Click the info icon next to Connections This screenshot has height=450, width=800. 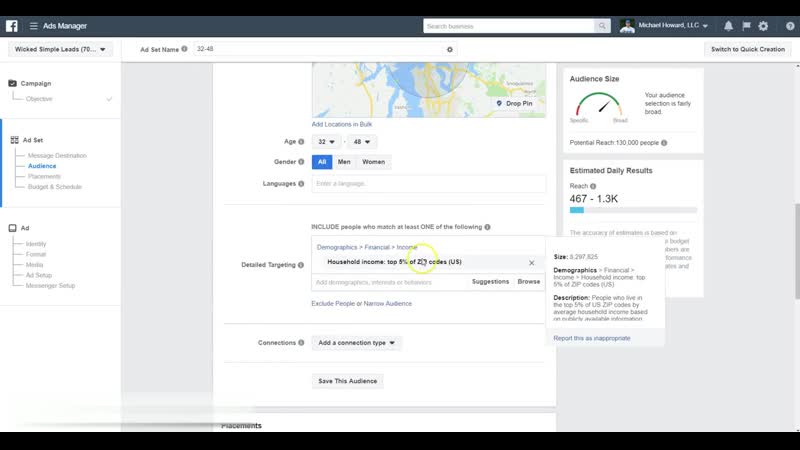pos(301,343)
